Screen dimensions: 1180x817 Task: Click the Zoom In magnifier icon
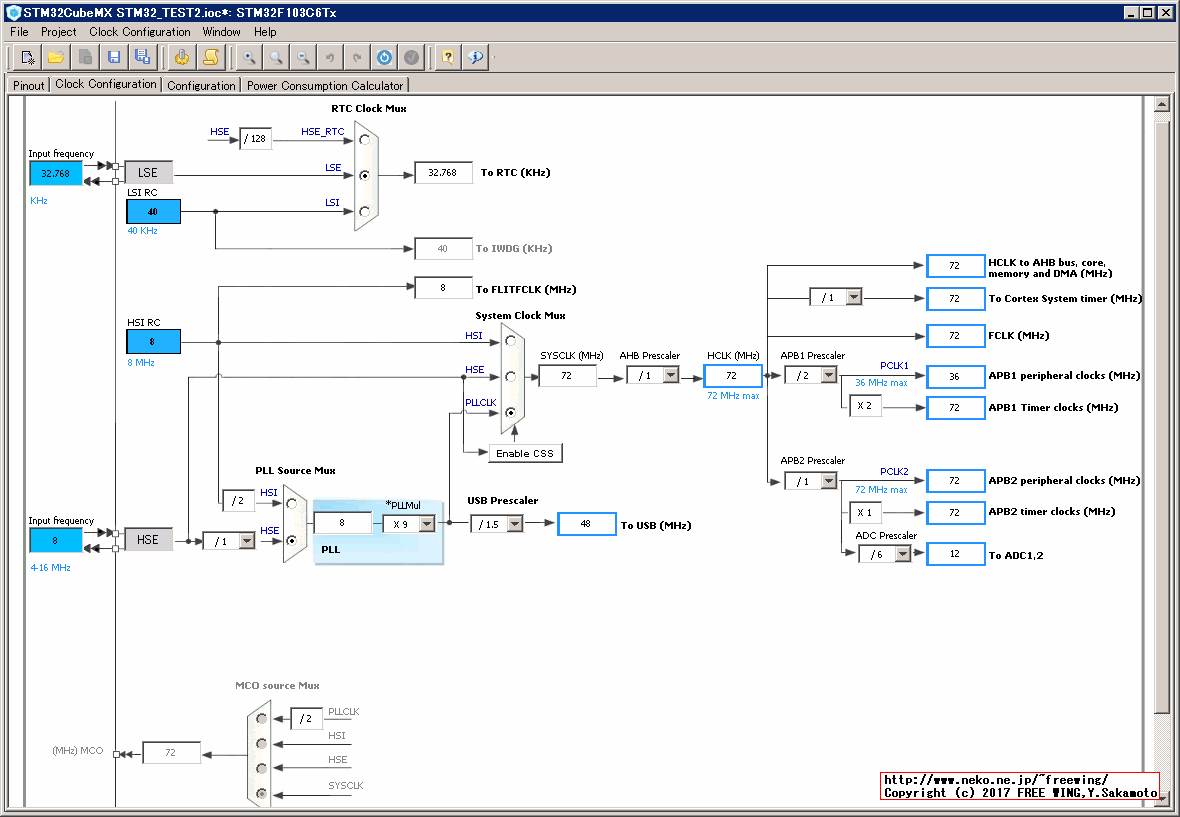tap(249, 57)
